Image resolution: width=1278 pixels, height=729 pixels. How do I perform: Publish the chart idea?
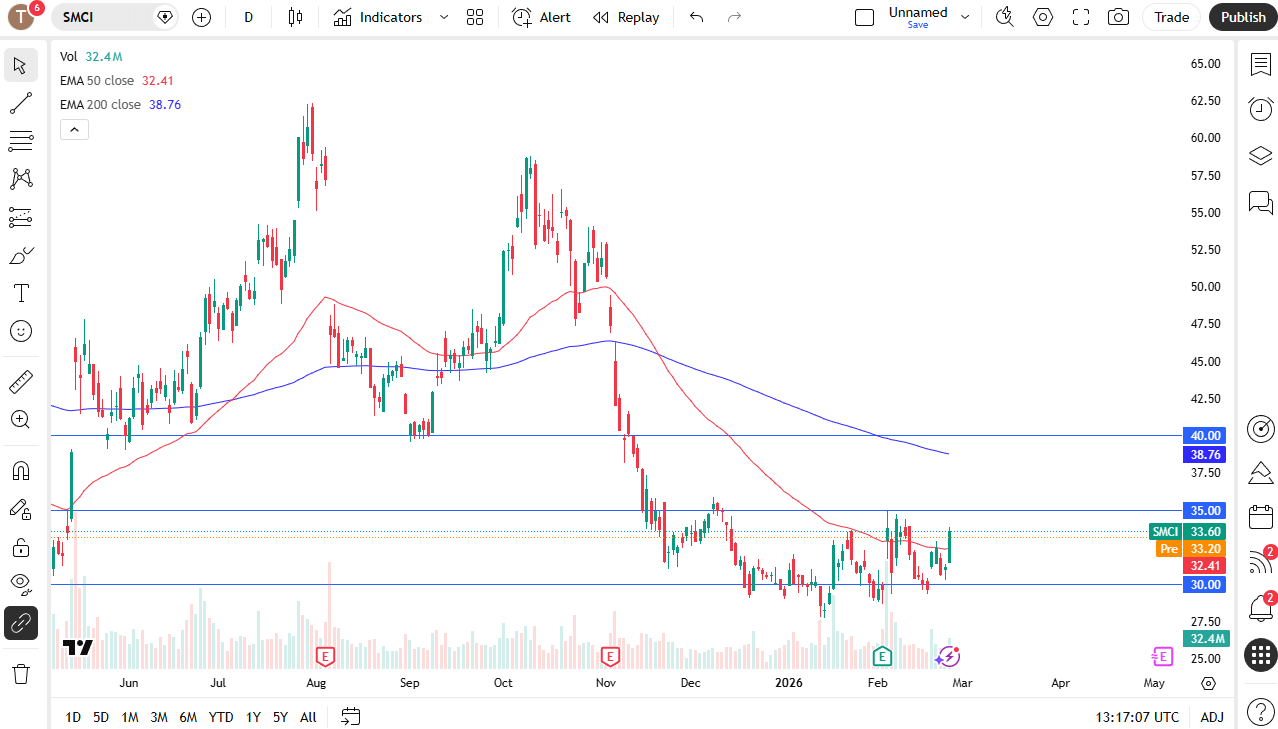pos(1243,17)
